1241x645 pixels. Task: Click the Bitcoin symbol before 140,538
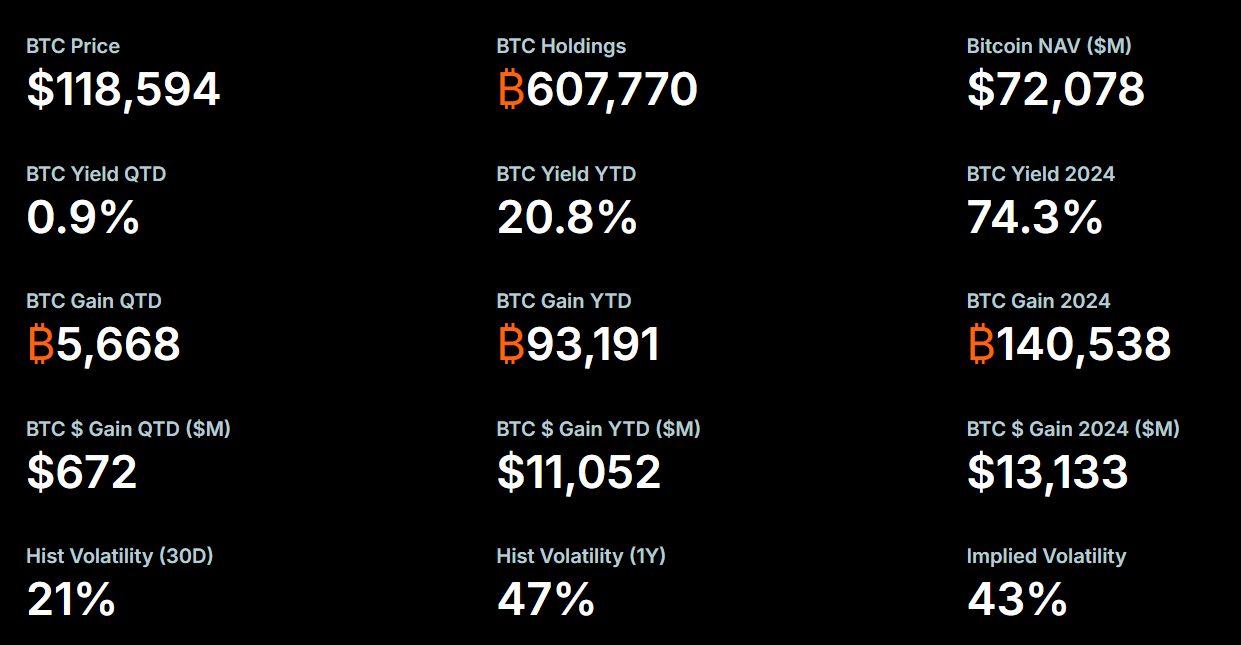[x=981, y=345]
